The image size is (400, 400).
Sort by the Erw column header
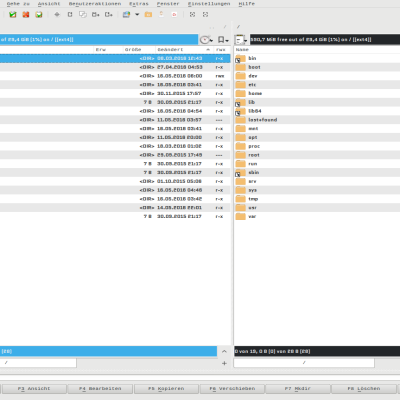tap(108, 50)
